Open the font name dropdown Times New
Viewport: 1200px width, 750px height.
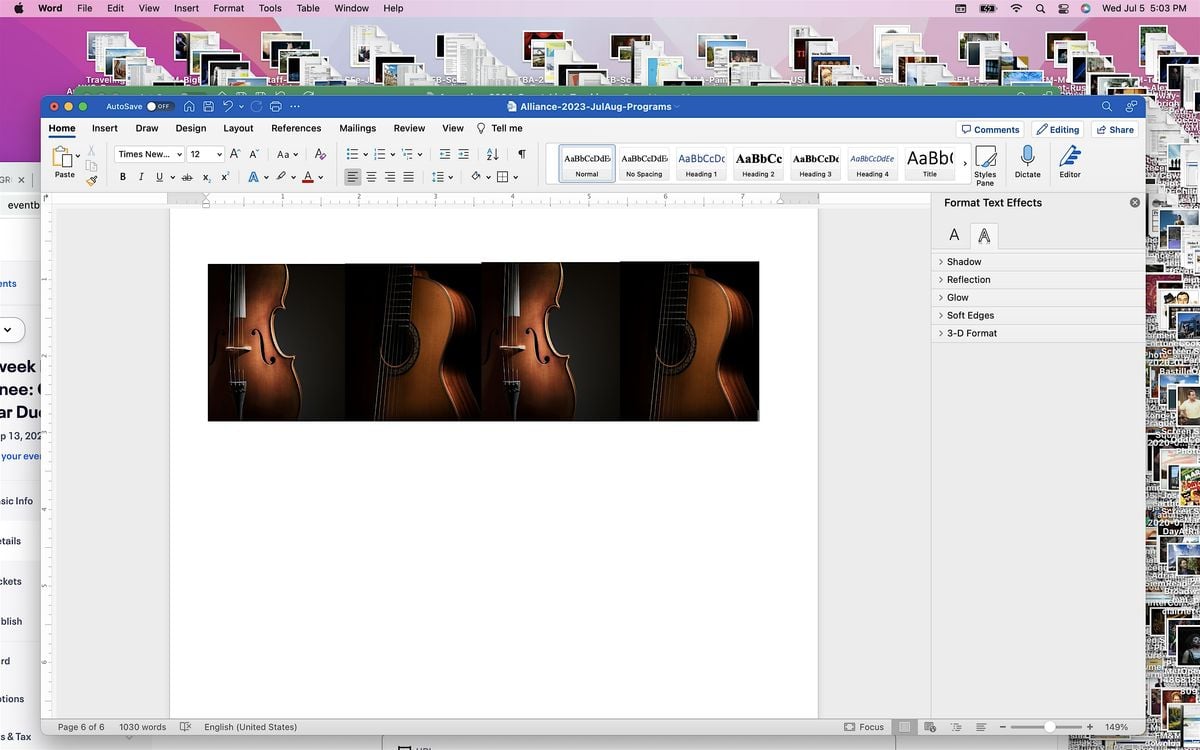pos(149,154)
